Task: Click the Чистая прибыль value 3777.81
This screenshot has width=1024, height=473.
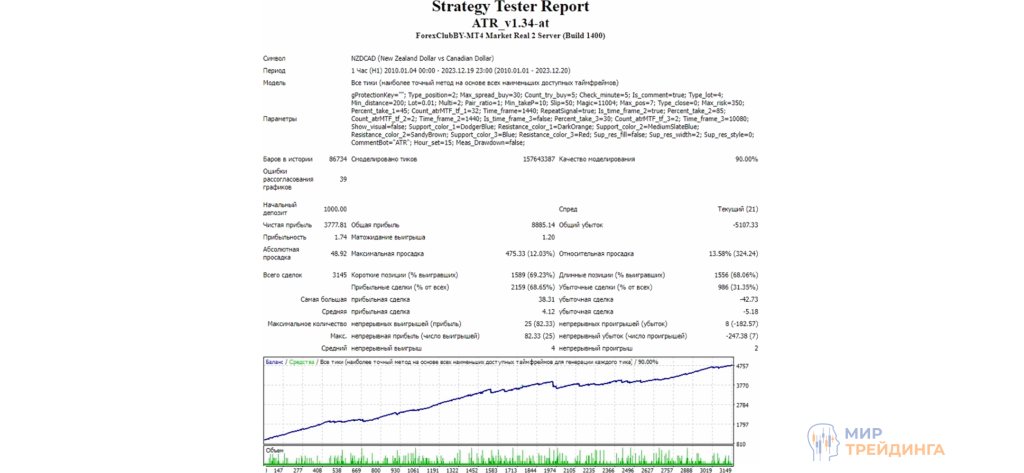Action: tap(333, 225)
